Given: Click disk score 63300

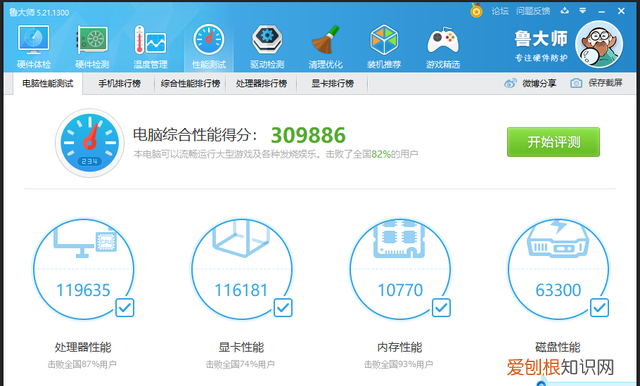Looking at the screenshot, I should pyautogui.click(x=558, y=290).
